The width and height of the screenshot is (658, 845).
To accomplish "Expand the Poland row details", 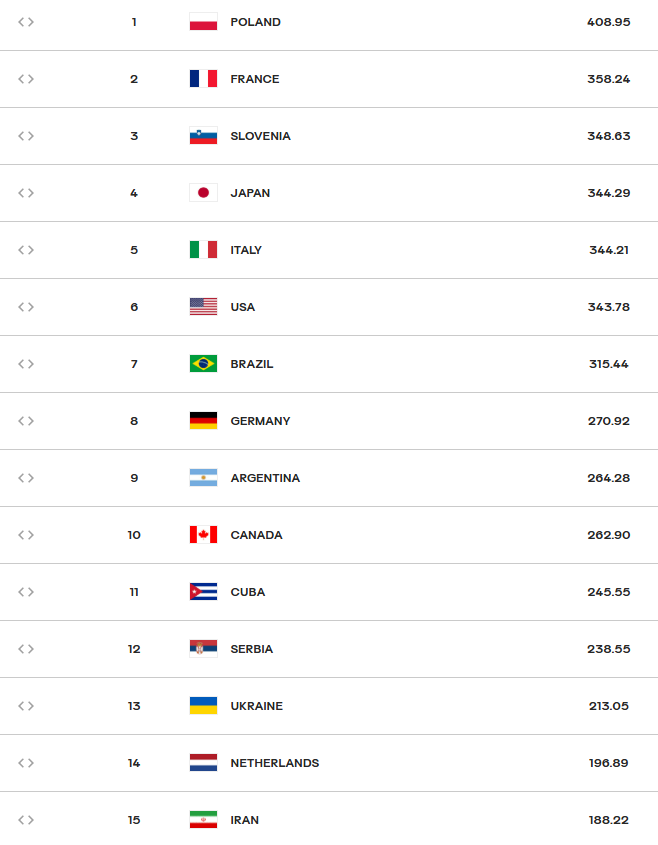I will [26, 22].
